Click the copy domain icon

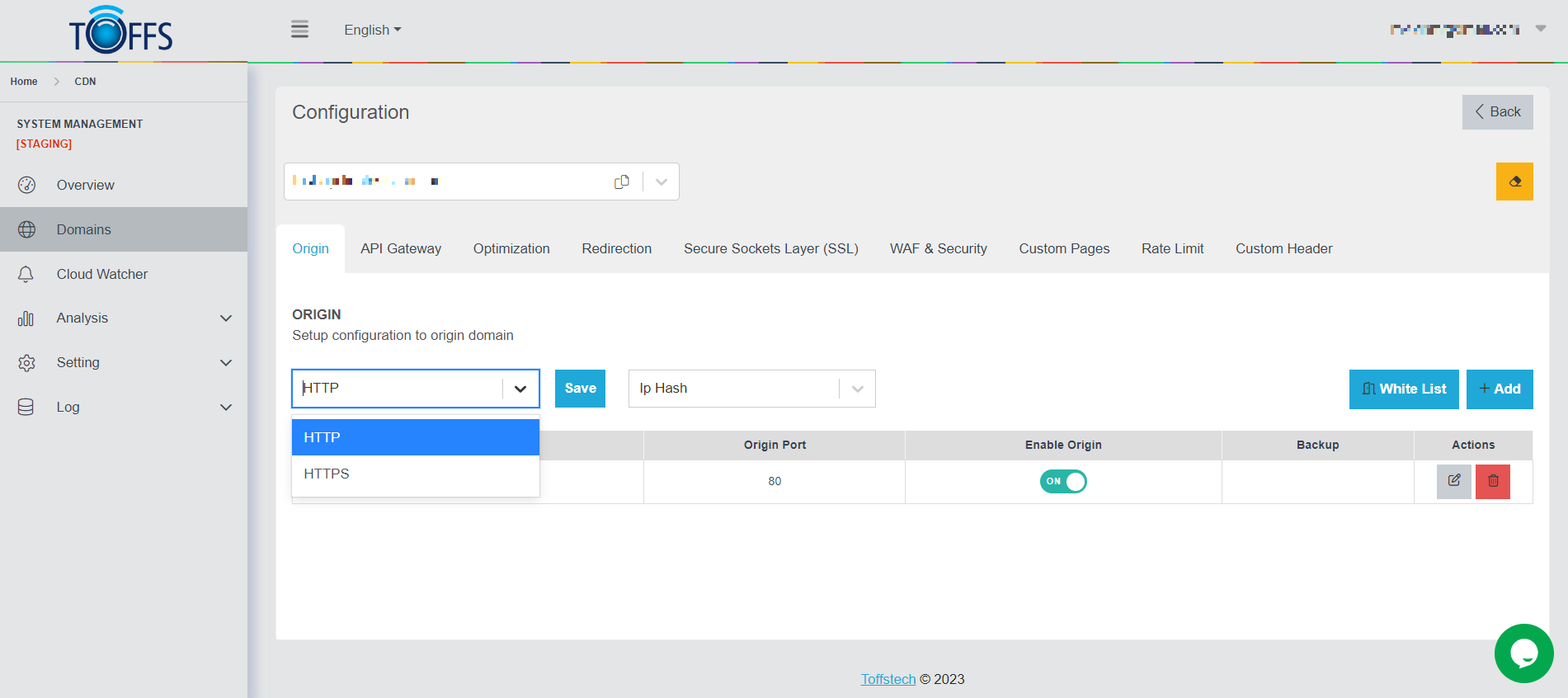point(622,182)
